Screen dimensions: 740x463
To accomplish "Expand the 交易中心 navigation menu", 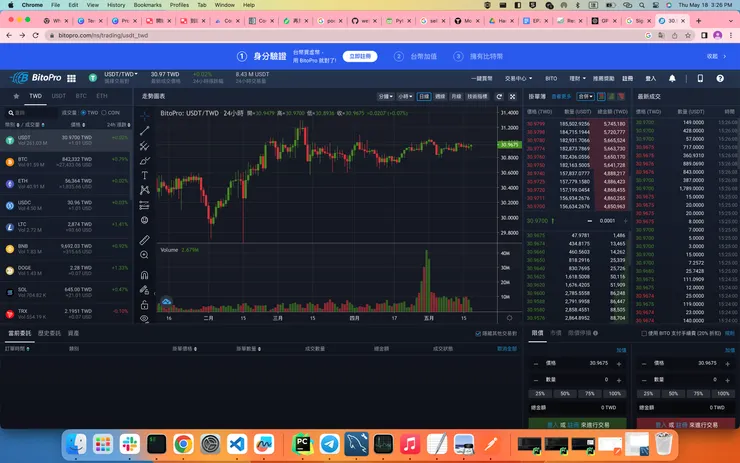I will (x=518, y=78).
